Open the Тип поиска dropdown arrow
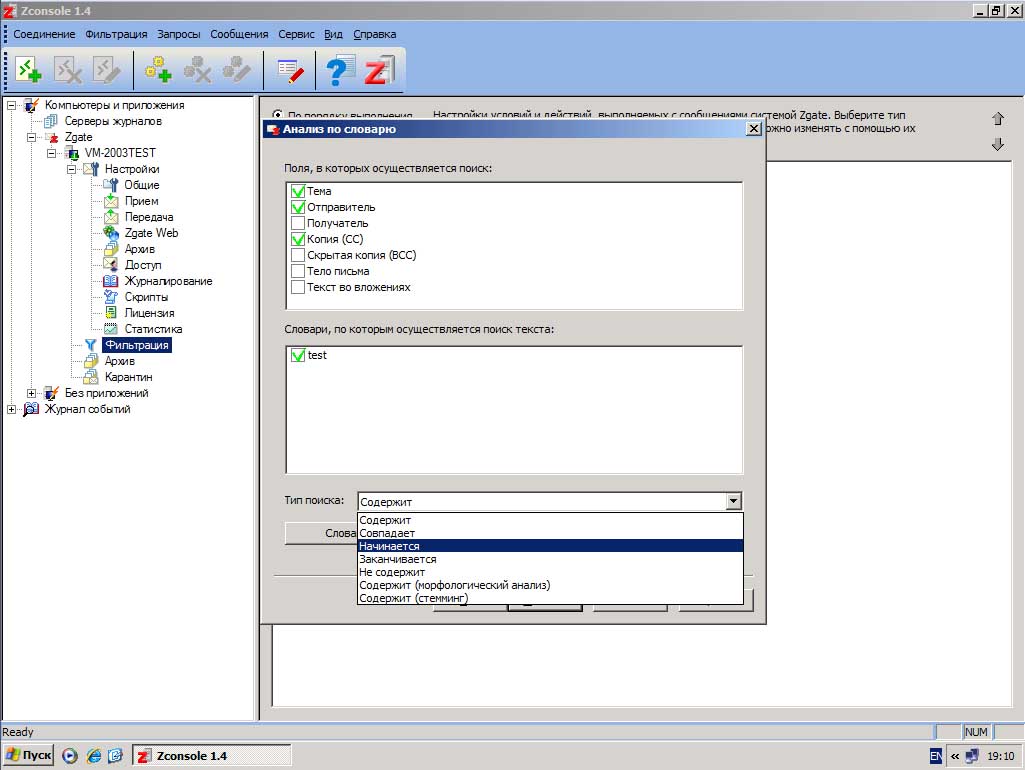1025x770 pixels. pos(733,501)
